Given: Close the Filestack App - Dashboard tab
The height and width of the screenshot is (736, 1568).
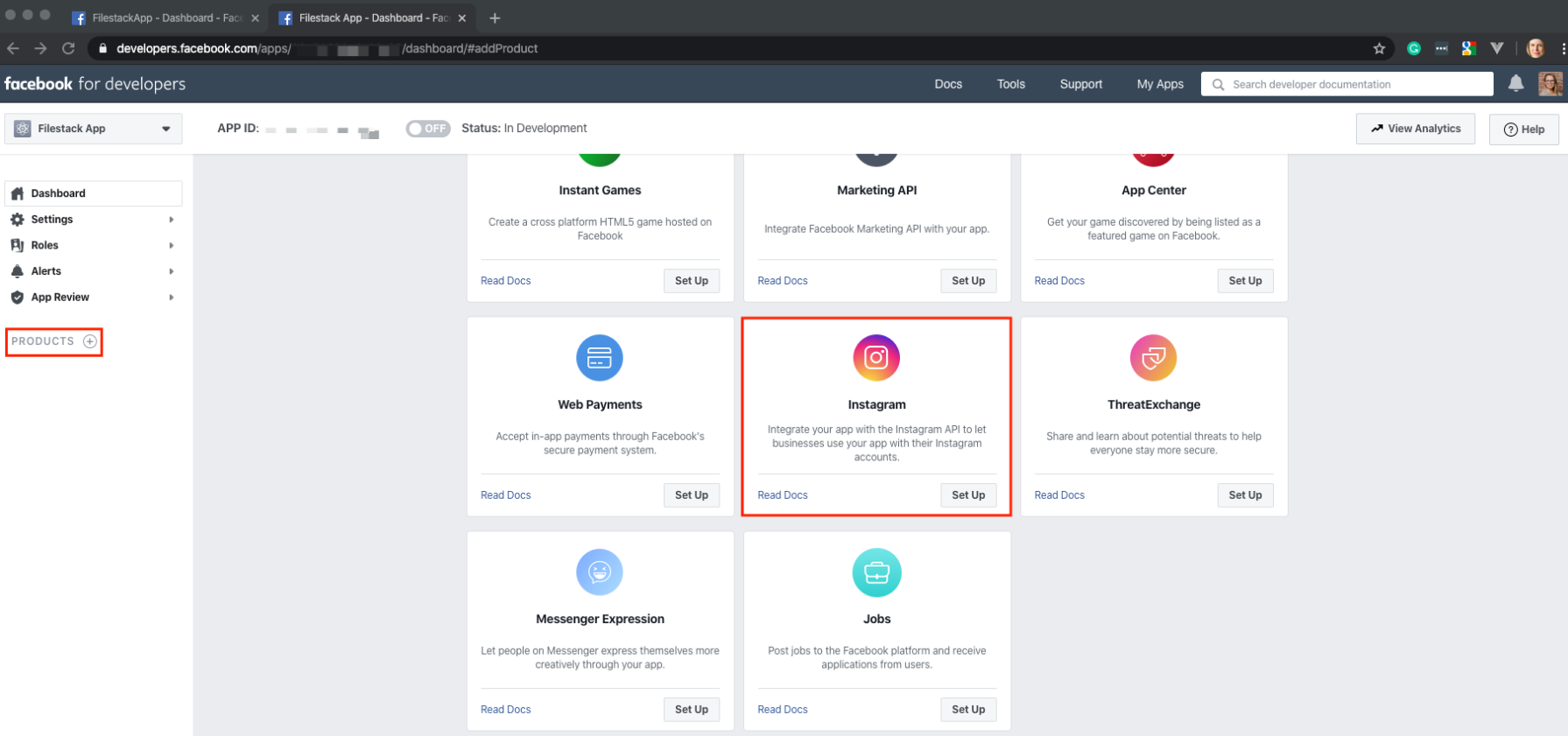Looking at the screenshot, I should point(462,18).
